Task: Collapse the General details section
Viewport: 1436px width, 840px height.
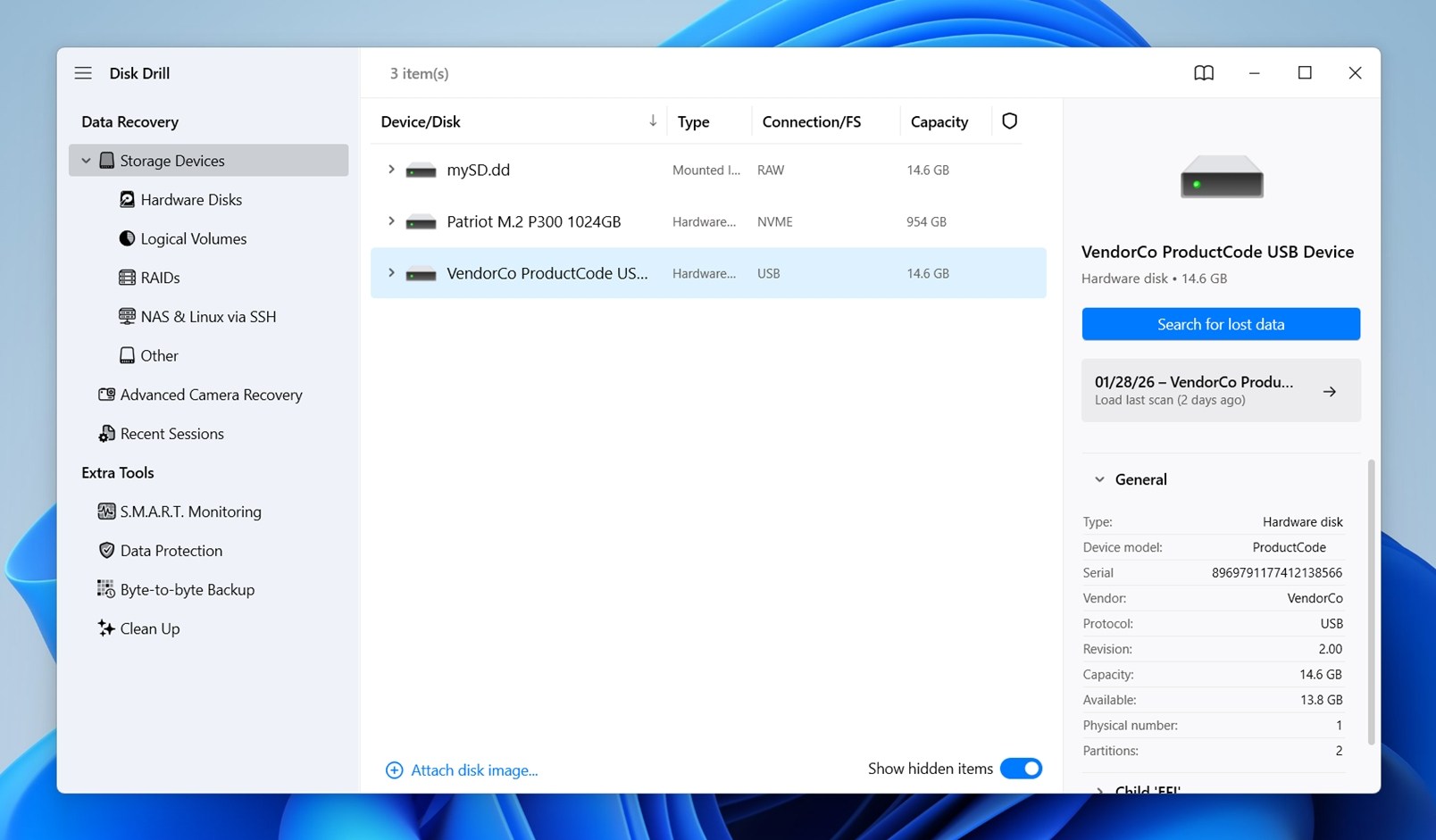Action: point(1099,479)
